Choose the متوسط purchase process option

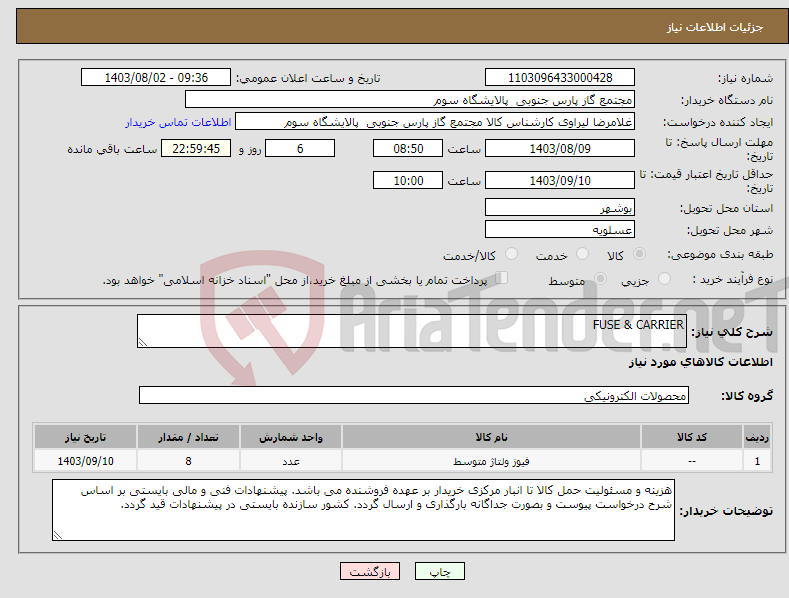point(600,279)
